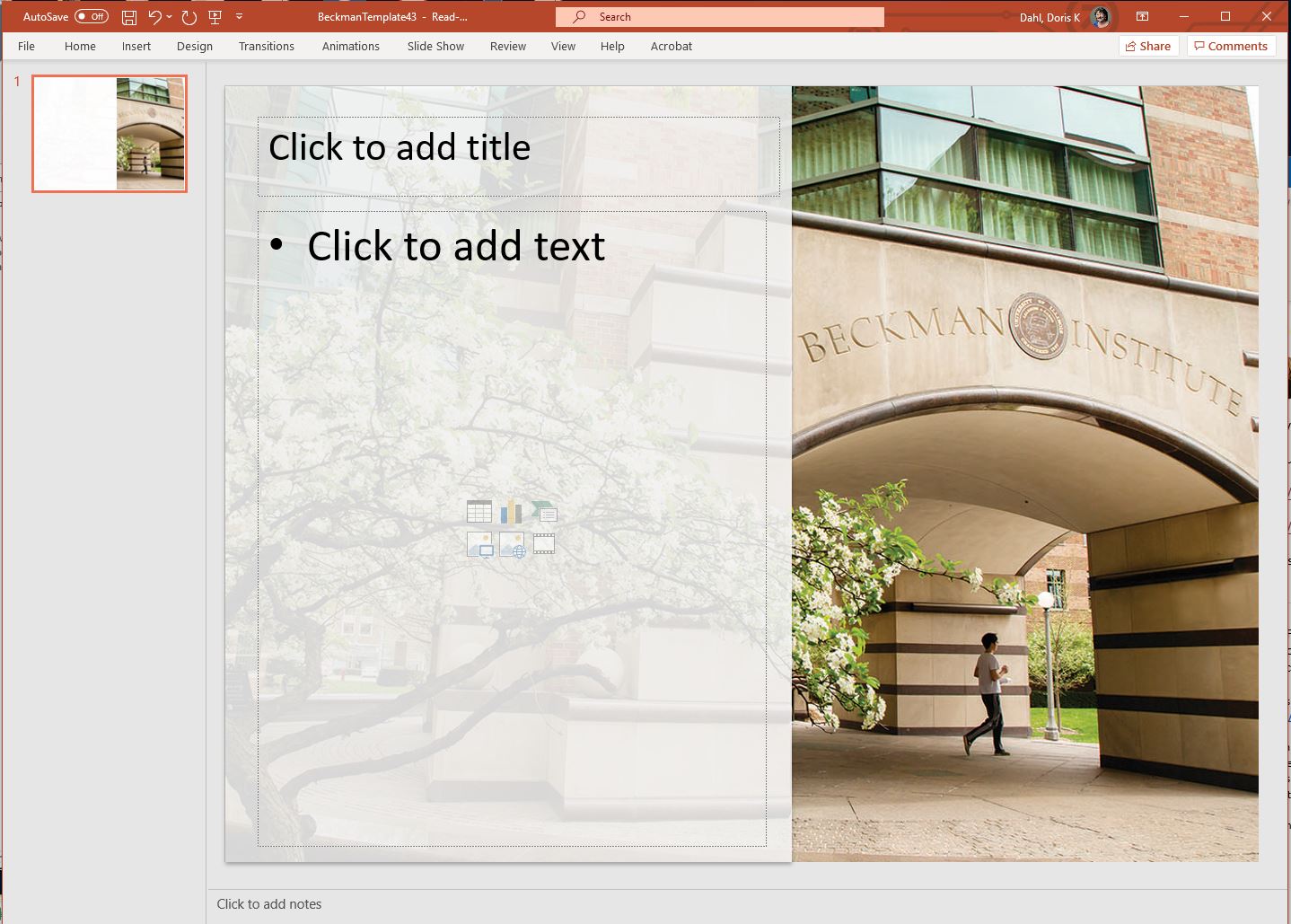Viewport: 1291px width, 924px height.
Task: Insert Video icon in placeholder
Action: pos(544,544)
